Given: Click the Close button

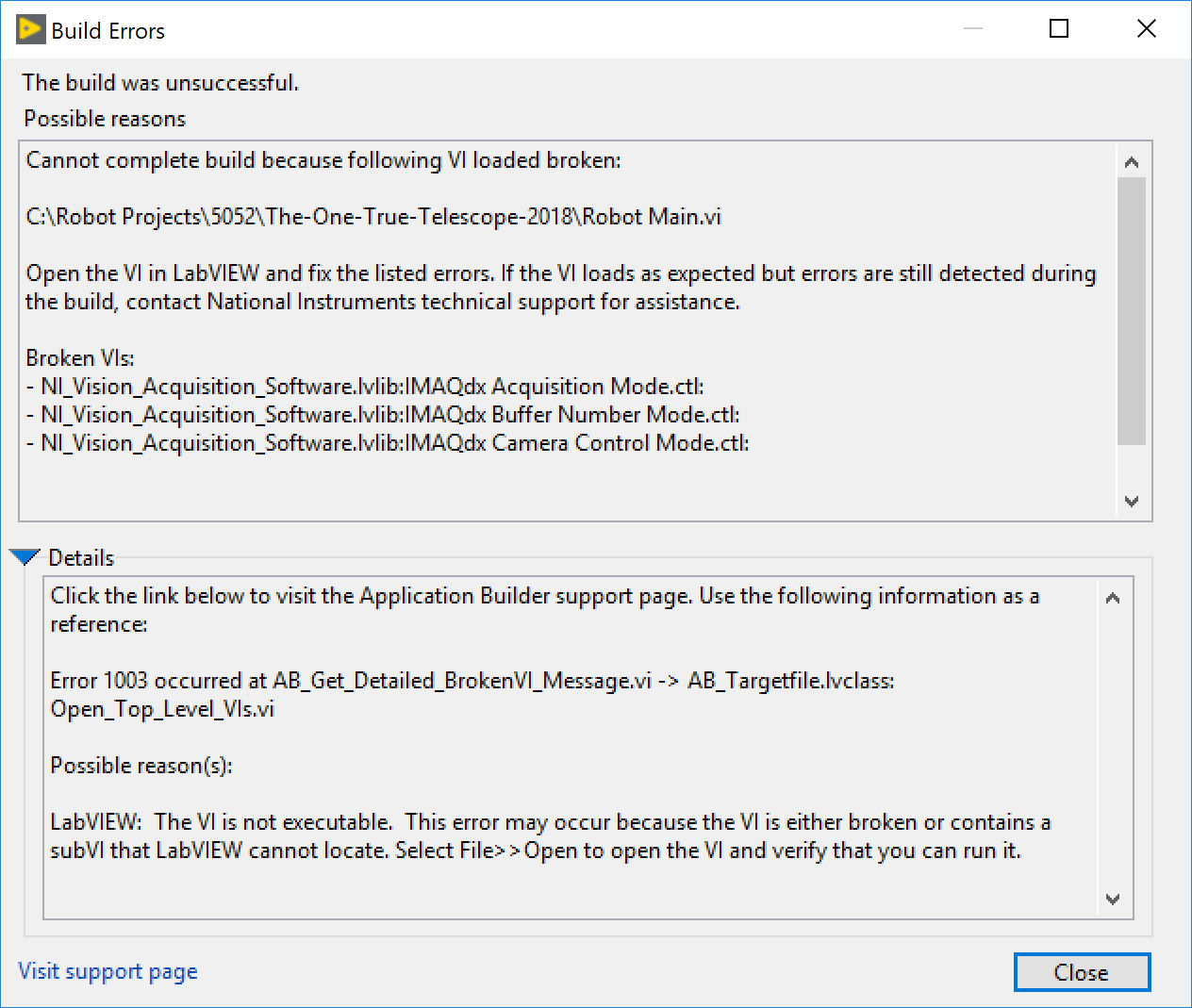Looking at the screenshot, I should (1082, 972).
